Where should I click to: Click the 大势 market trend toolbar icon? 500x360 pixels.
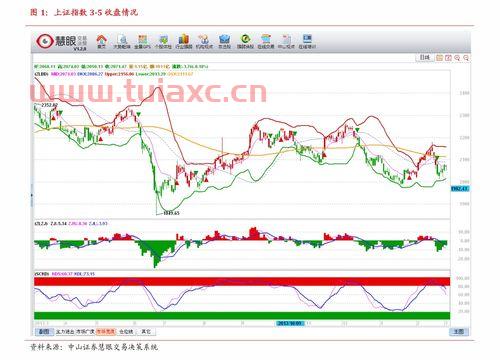[x=122, y=42]
